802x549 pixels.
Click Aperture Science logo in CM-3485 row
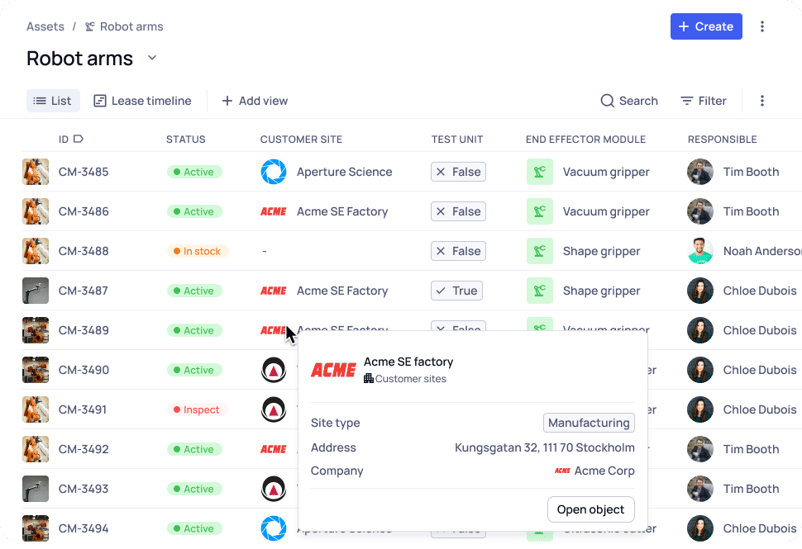[x=274, y=171]
